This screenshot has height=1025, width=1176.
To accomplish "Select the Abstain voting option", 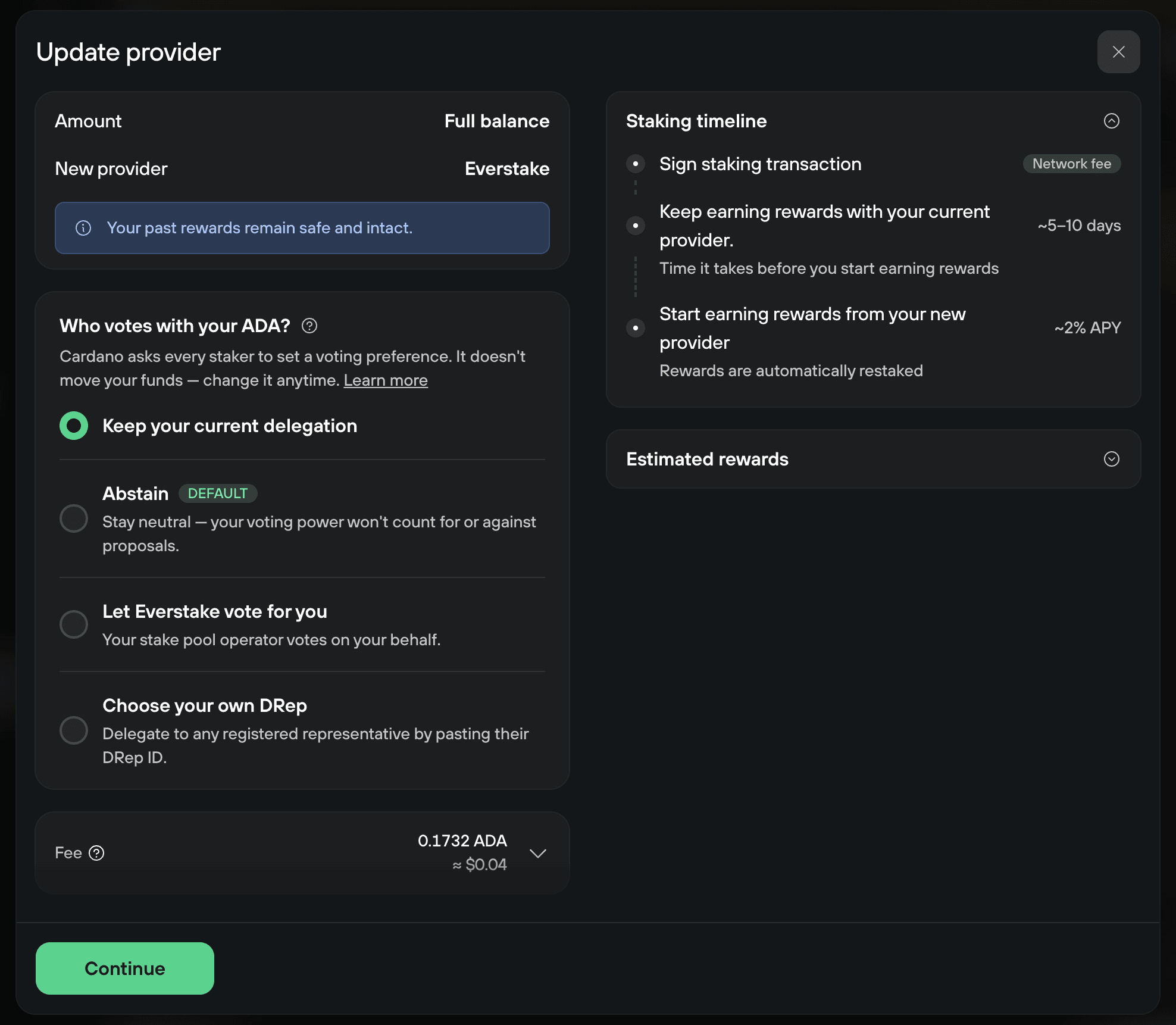I will coord(74,518).
